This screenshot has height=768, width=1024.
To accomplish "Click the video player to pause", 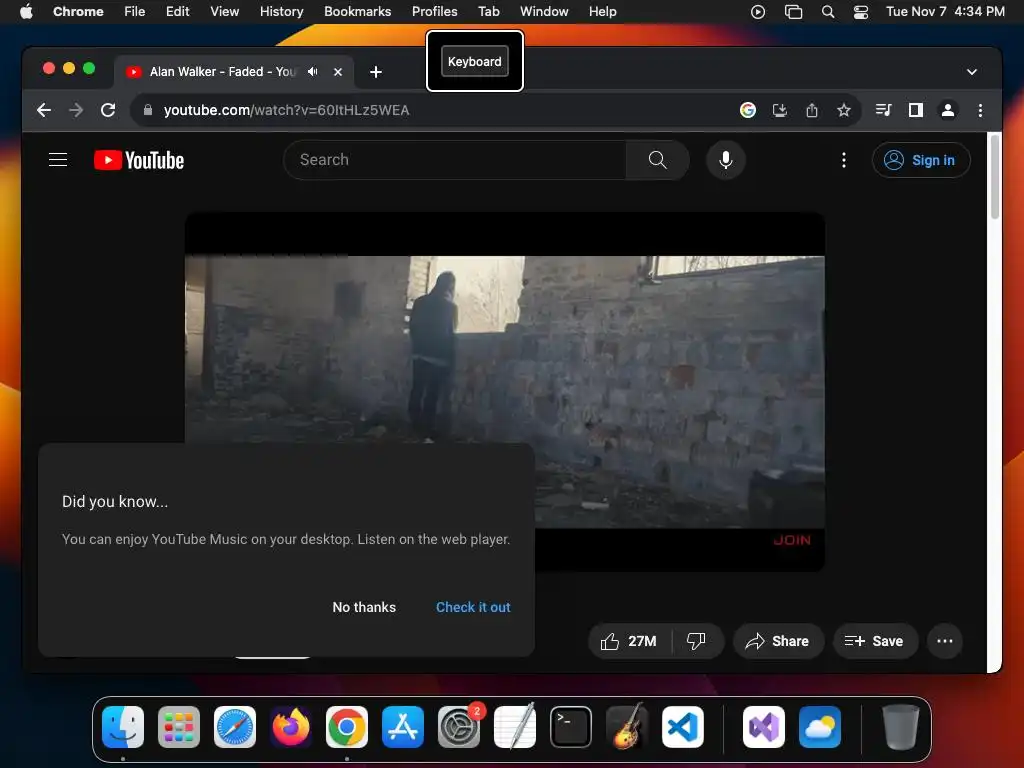I will (504, 392).
